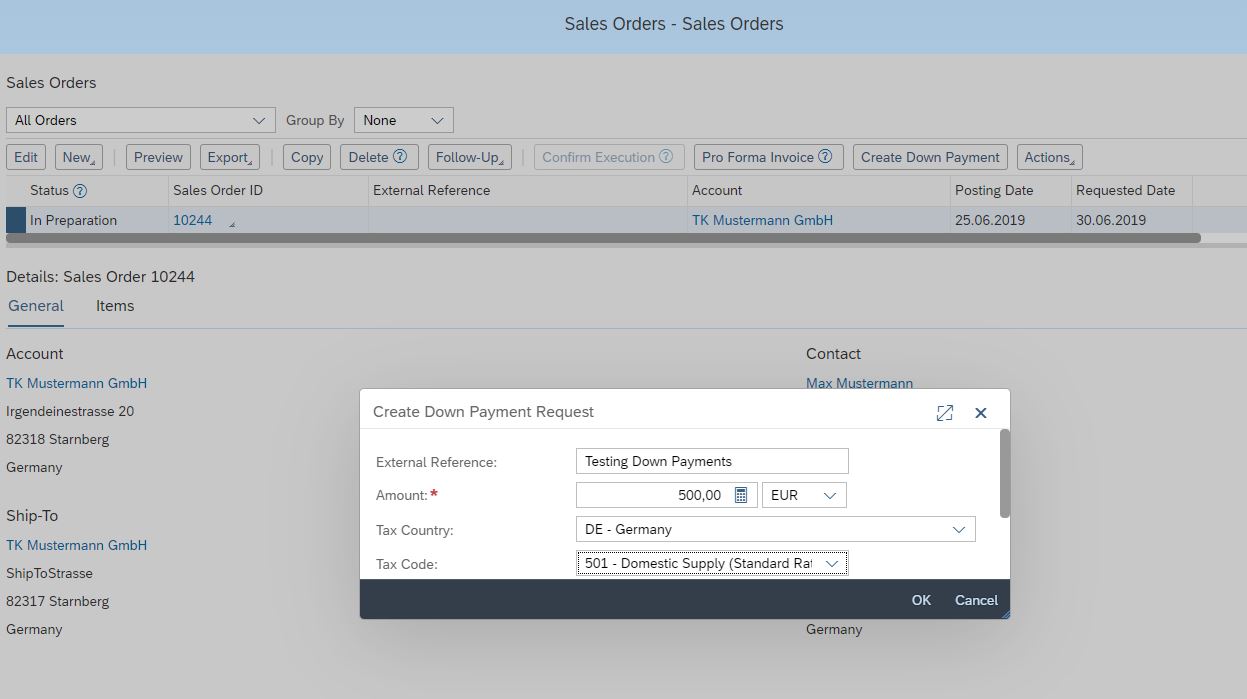1247x699 pixels.
Task: Click the 82318 Starnberg address line
Action: (x=58, y=439)
